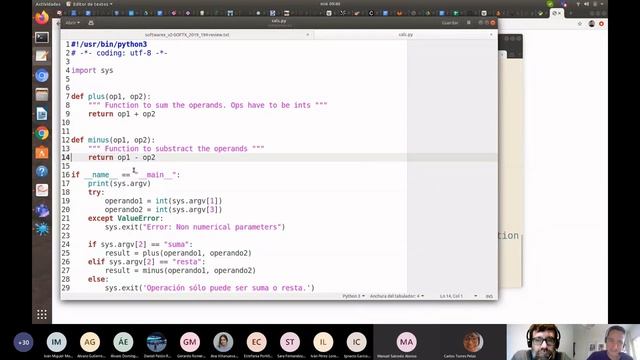This screenshot has width=640, height=360.
Task: Click on 'import sys' line
Action: 92,70
